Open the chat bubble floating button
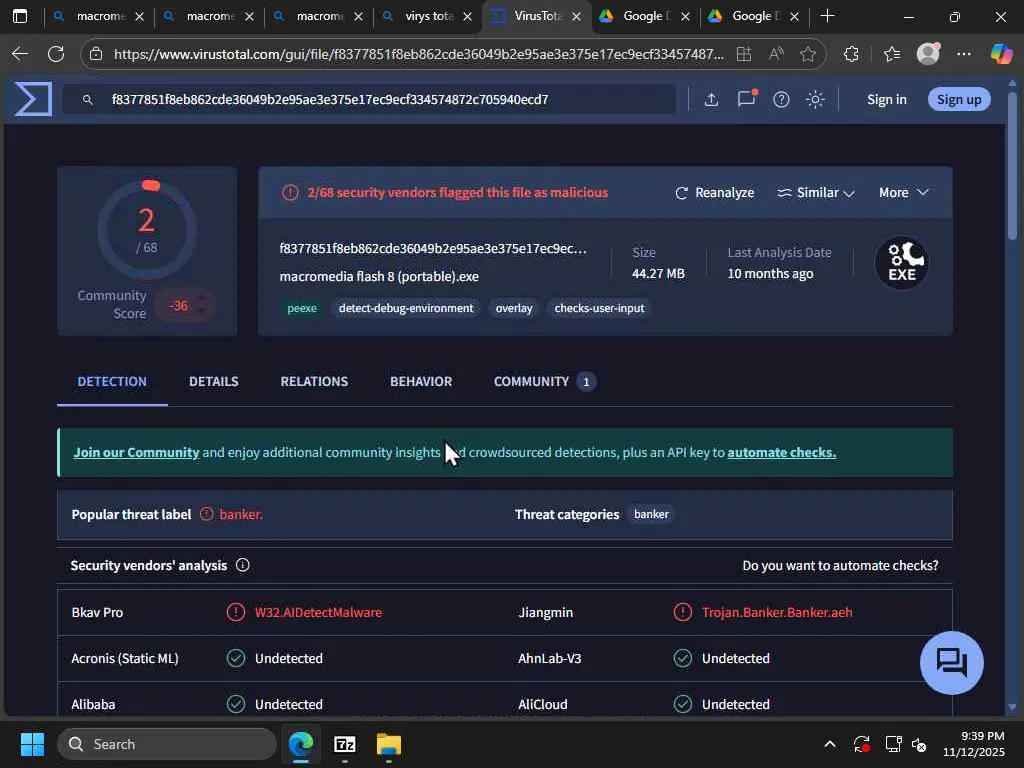1024x768 pixels. (x=952, y=662)
